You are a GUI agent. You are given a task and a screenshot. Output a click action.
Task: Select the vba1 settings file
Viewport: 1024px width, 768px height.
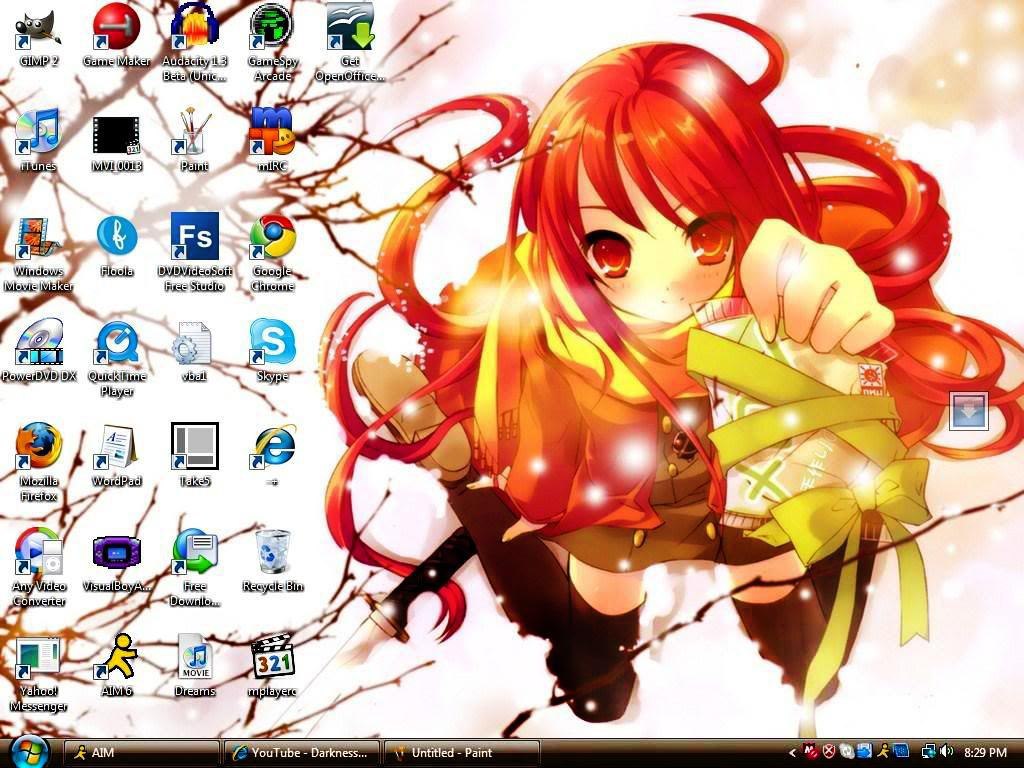[x=194, y=351]
